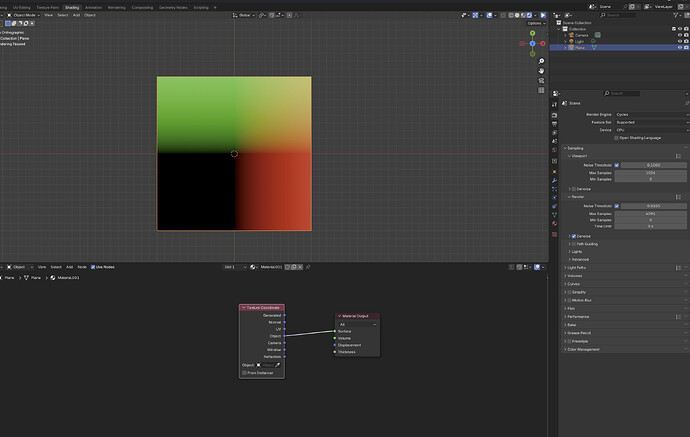Expand the Plane item in outliner
Image resolution: width=690 pixels, height=437 pixels.
click(565, 48)
